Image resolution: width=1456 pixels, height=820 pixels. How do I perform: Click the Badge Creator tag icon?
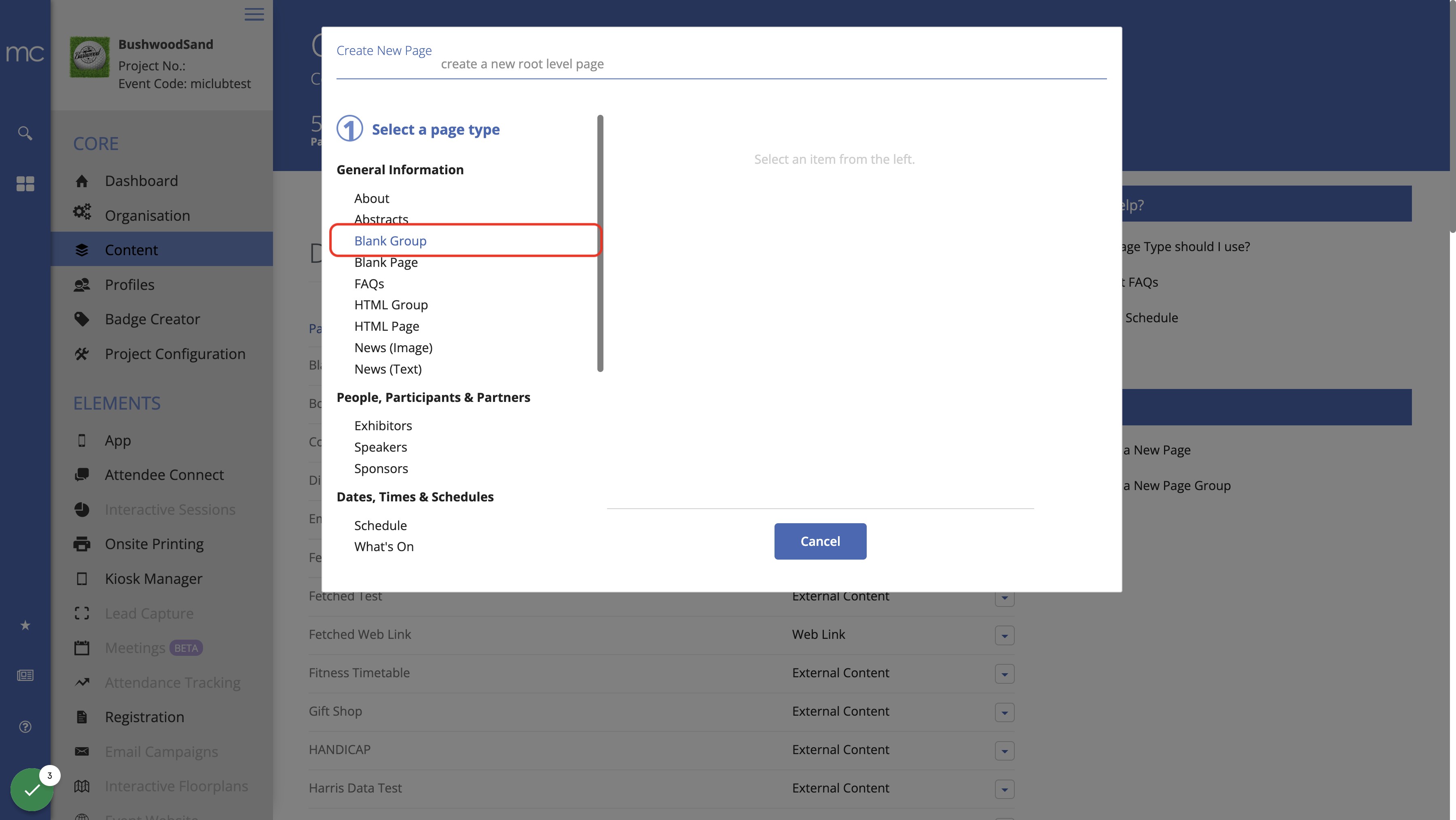point(81,319)
